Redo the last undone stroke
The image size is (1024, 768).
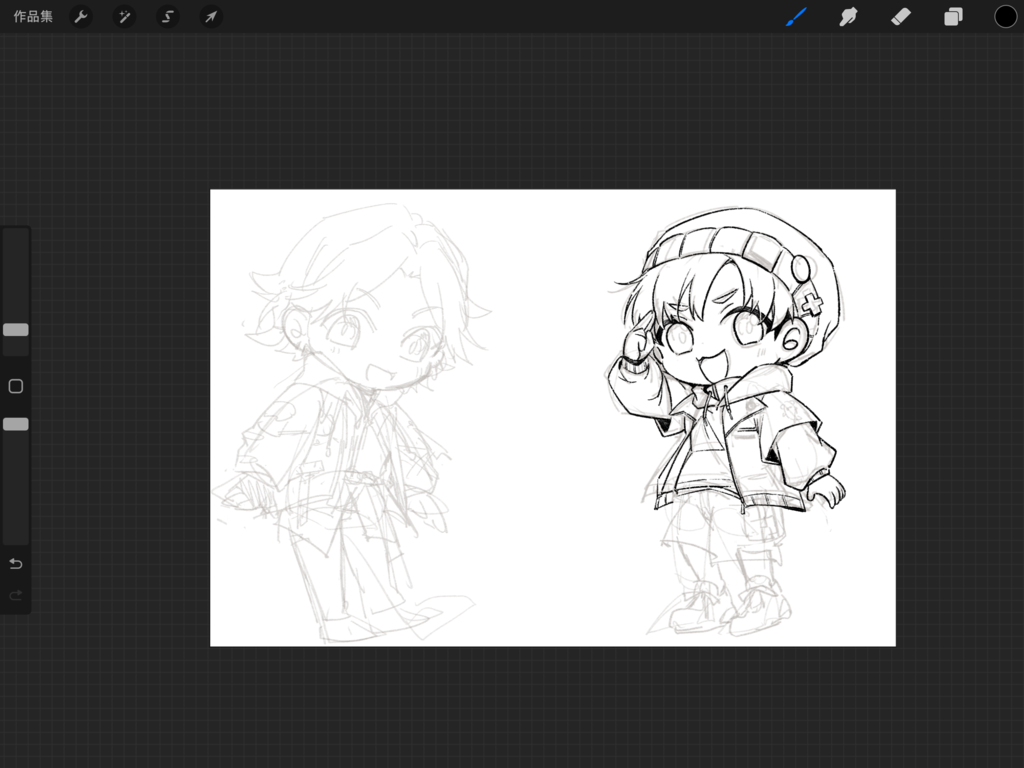click(x=16, y=595)
